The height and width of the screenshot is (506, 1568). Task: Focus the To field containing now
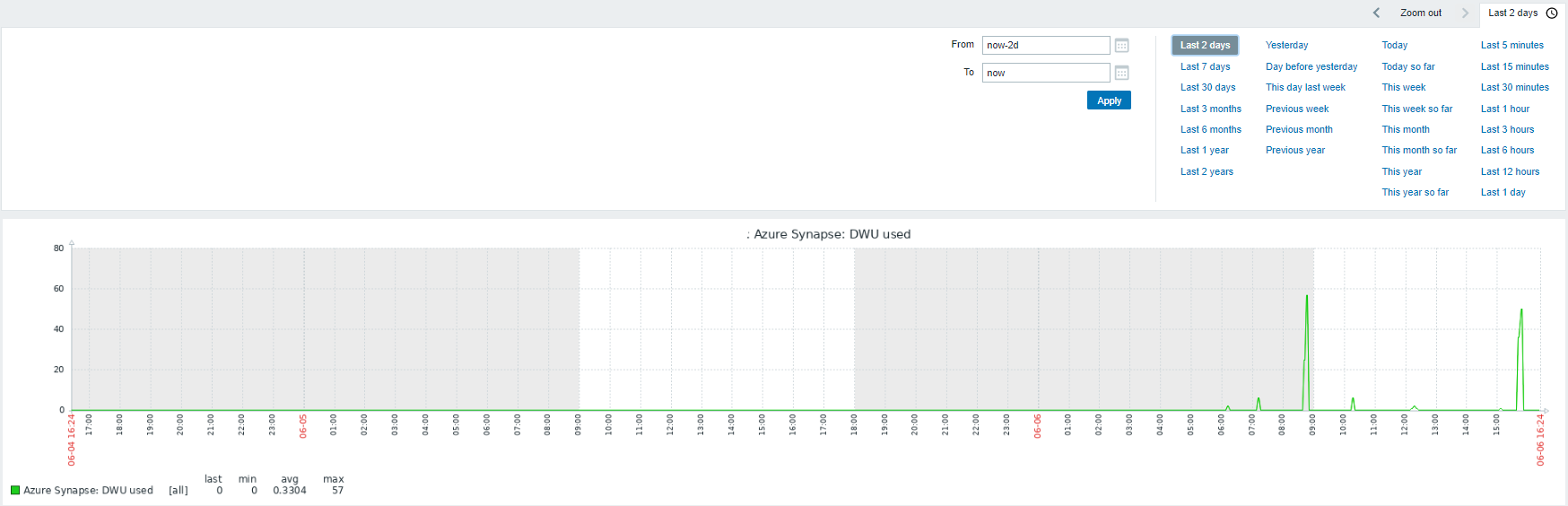(1045, 73)
